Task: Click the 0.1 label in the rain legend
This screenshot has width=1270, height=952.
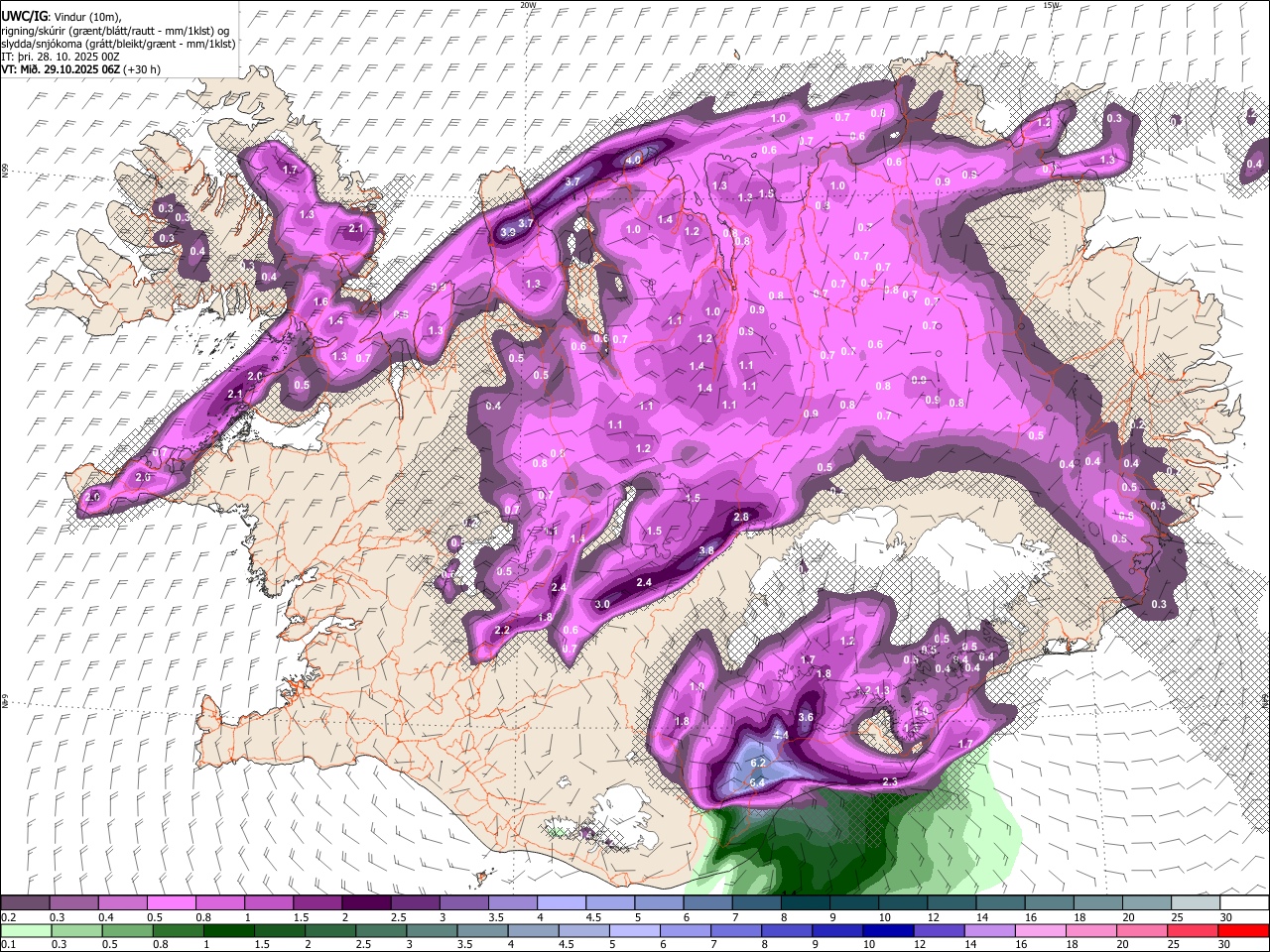Action: click(x=8, y=944)
